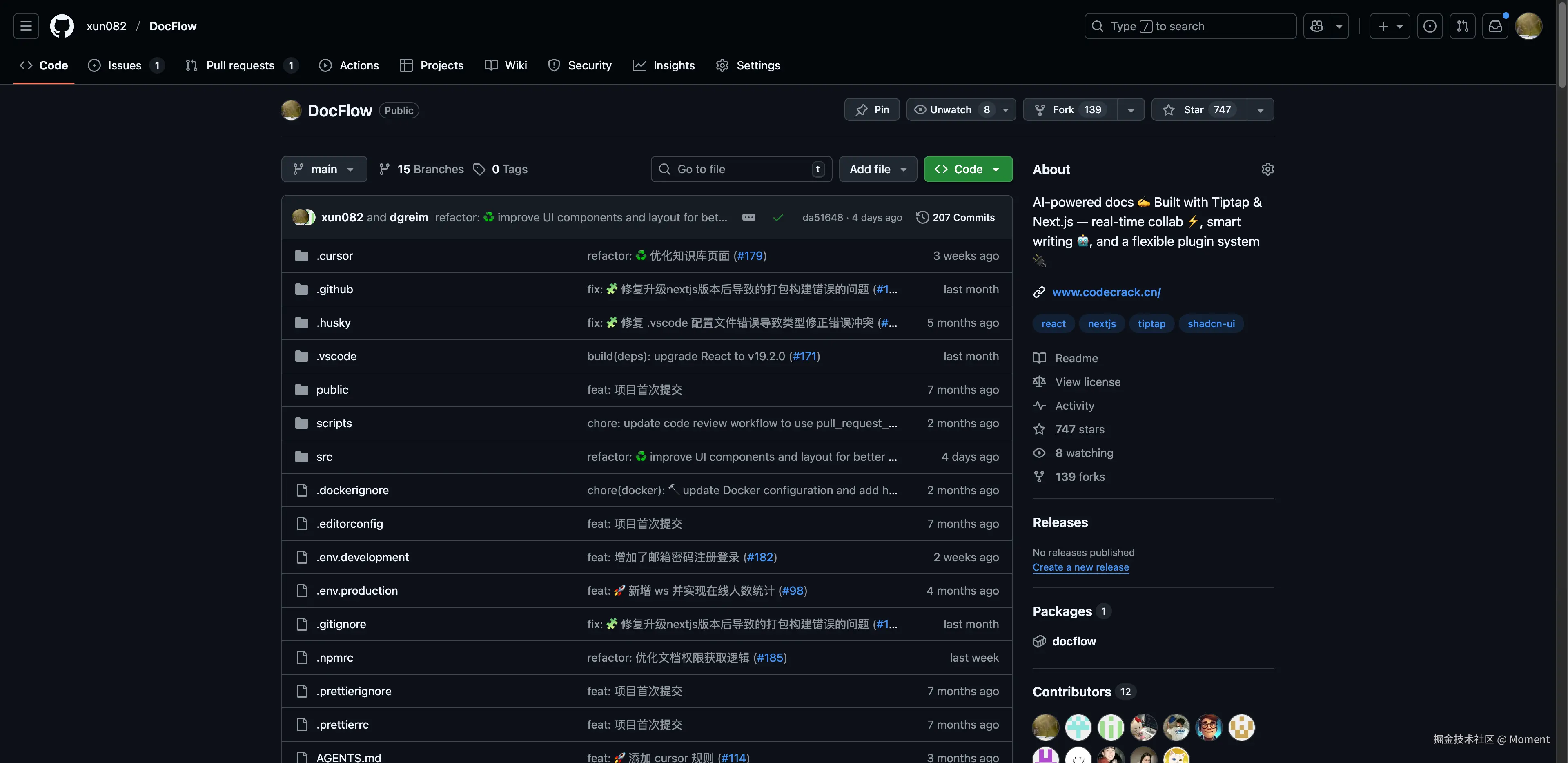Open notifications inbox icon

1495,26
